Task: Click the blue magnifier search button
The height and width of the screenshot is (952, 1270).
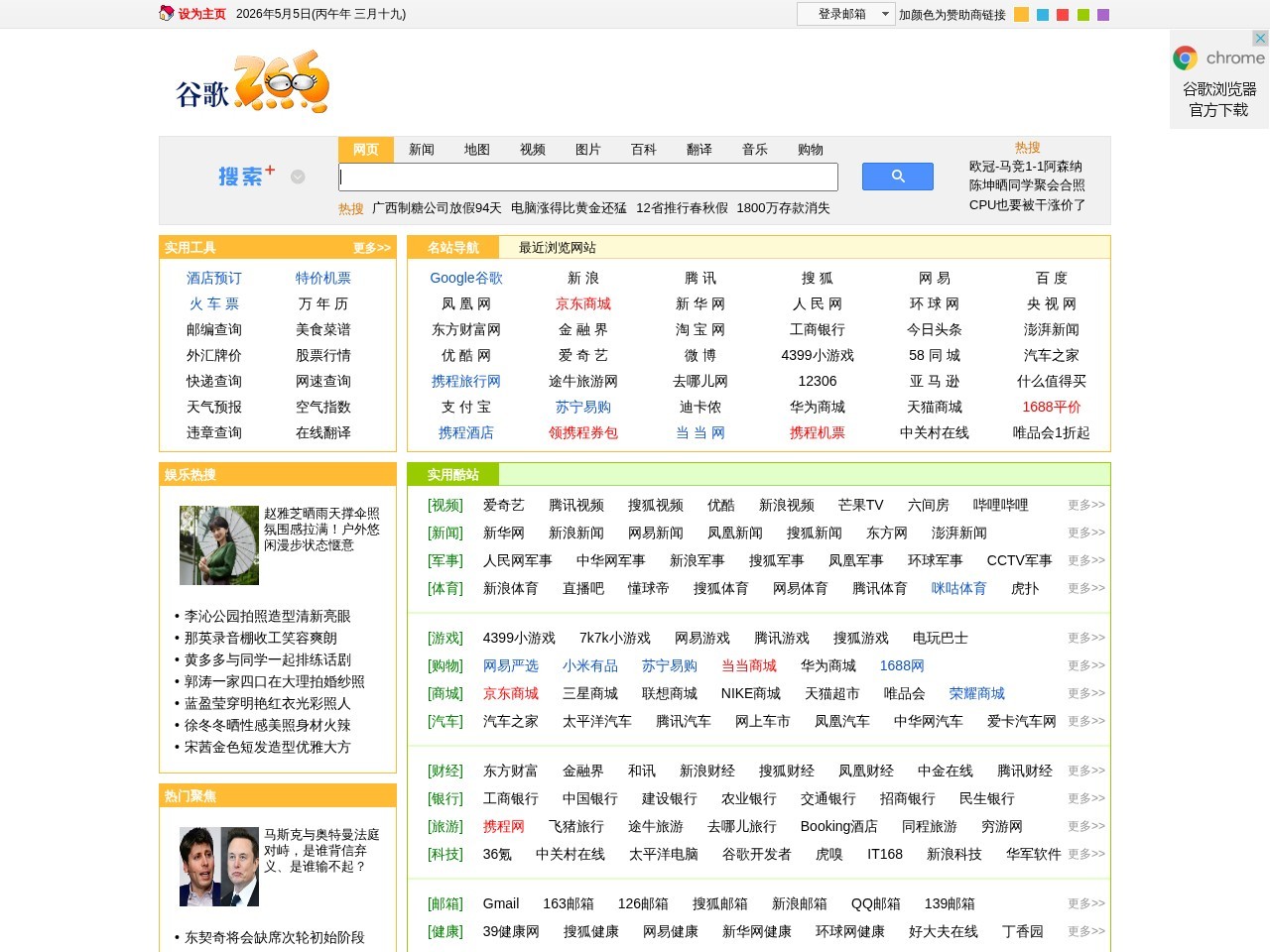Action: click(x=897, y=177)
